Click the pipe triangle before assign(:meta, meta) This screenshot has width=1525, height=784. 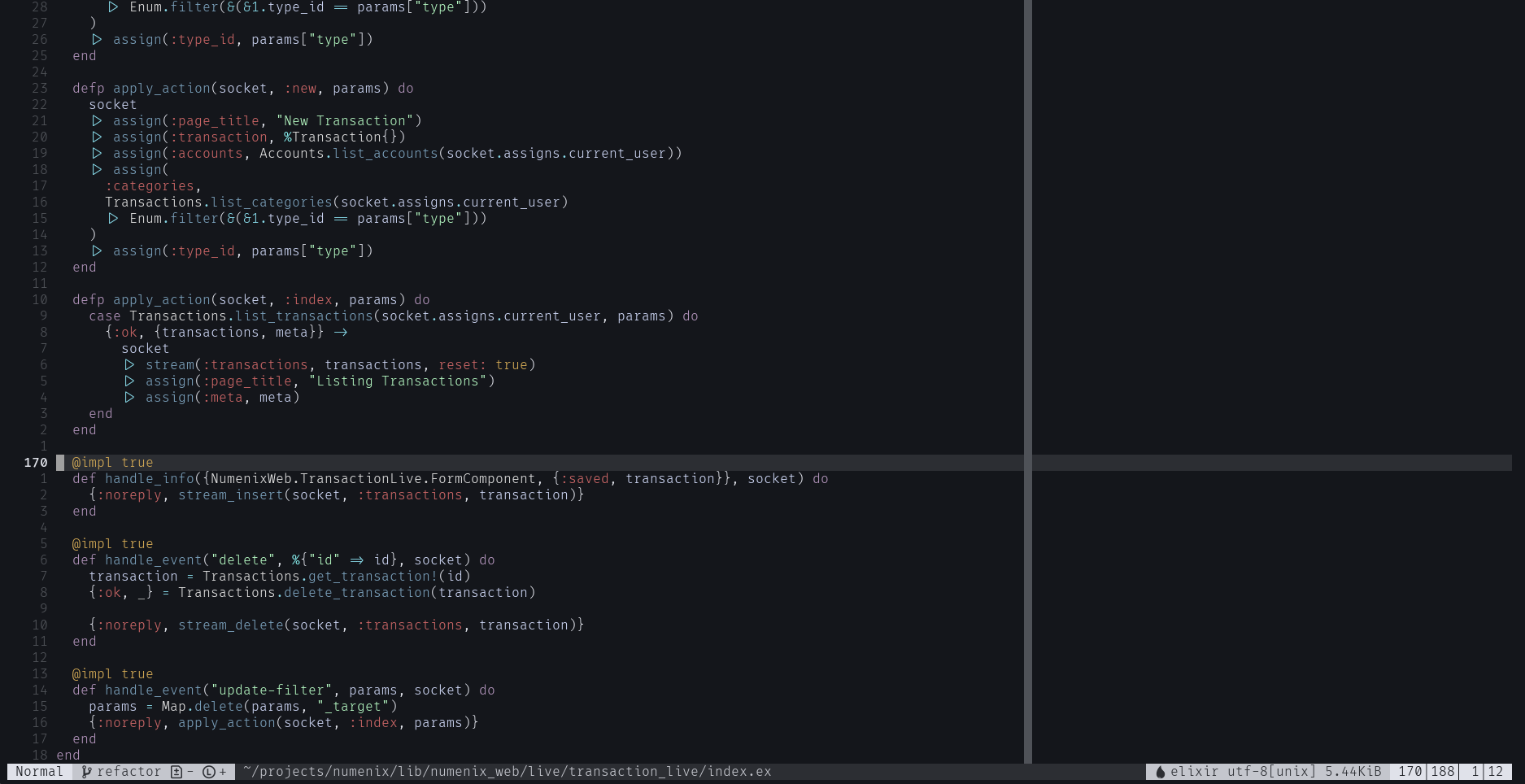tap(129, 398)
